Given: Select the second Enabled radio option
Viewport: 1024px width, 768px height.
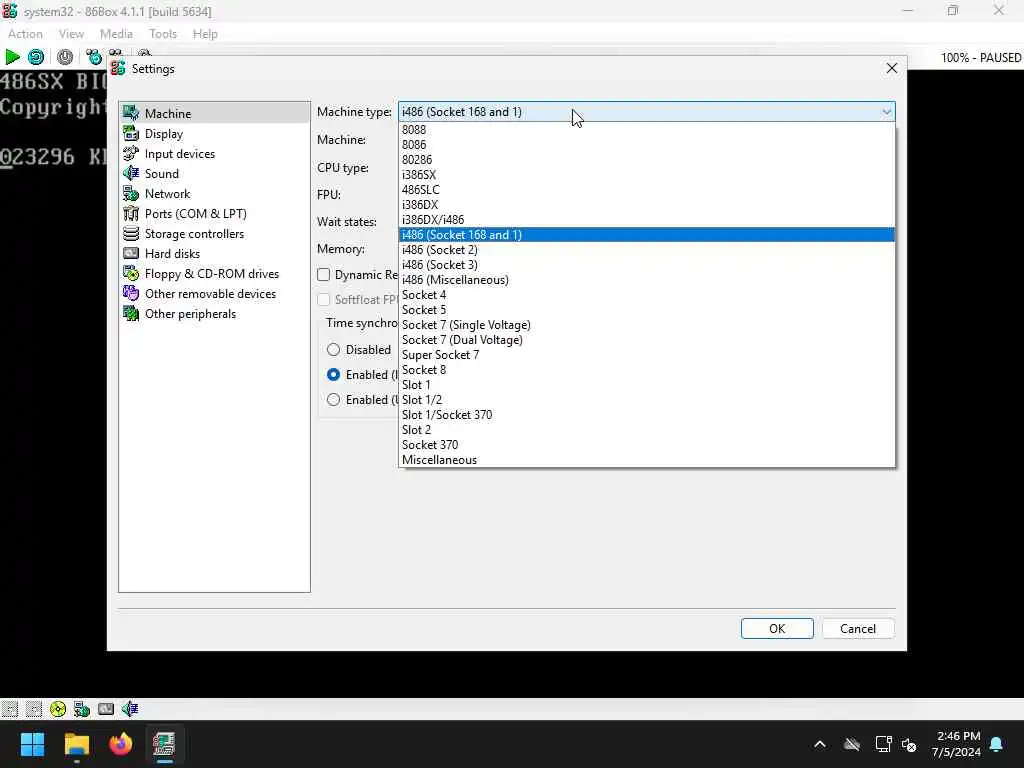Looking at the screenshot, I should (x=333, y=399).
